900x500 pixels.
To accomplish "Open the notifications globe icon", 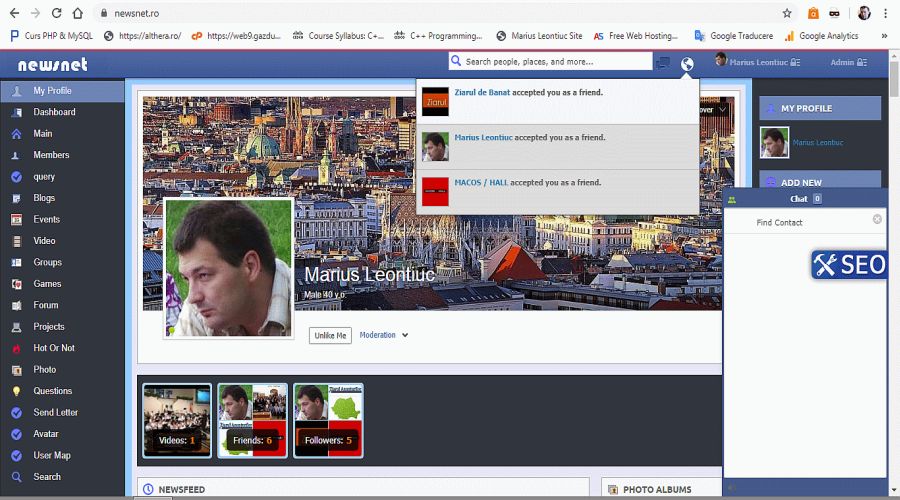I will 687,63.
